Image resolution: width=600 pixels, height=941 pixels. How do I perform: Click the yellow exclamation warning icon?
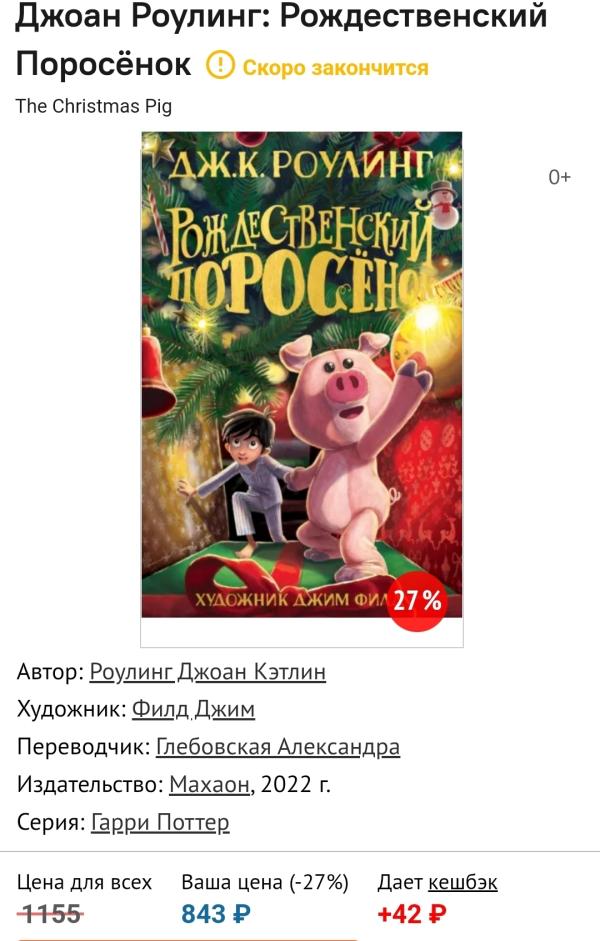(x=220, y=65)
